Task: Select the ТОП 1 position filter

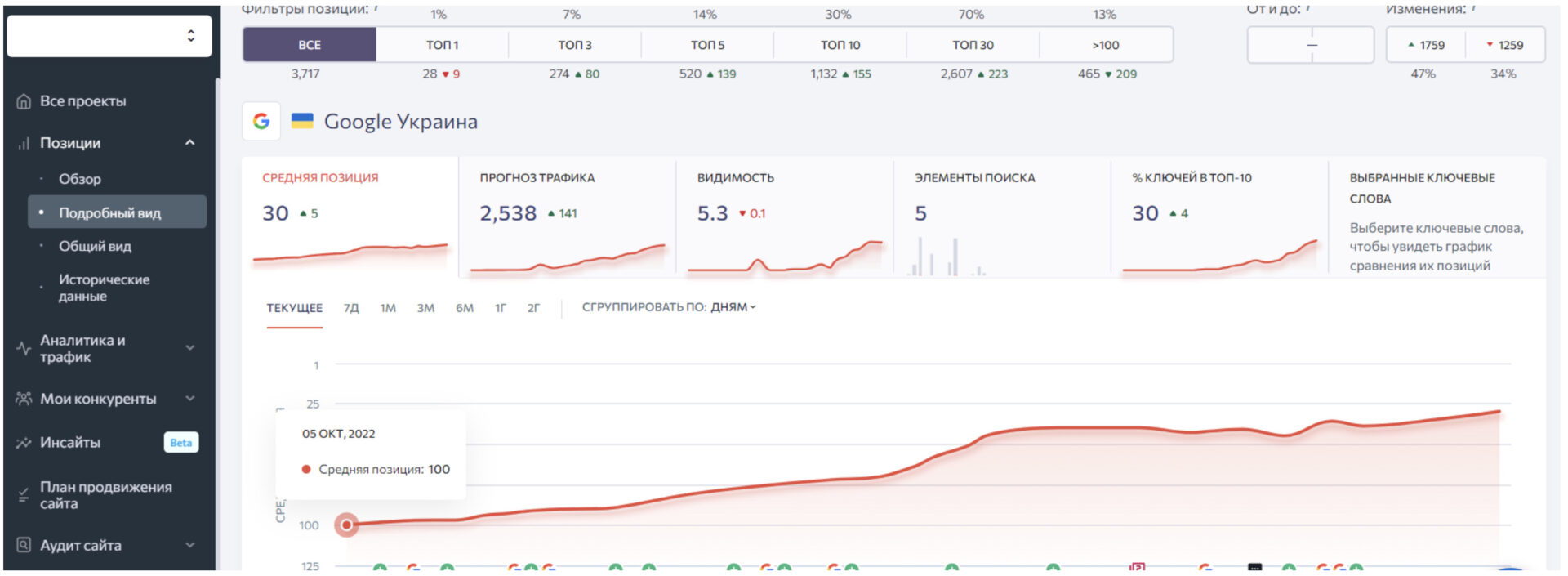Action: [x=443, y=45]
